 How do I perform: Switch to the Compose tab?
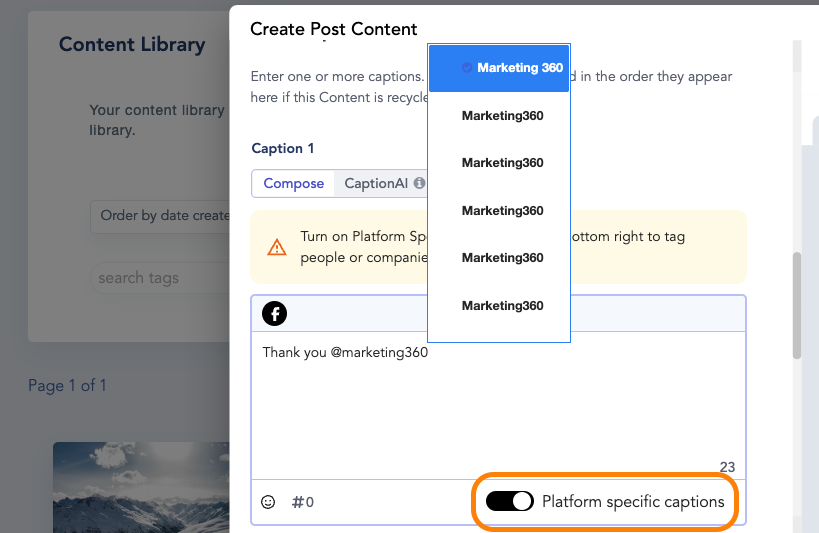[294, 183]
